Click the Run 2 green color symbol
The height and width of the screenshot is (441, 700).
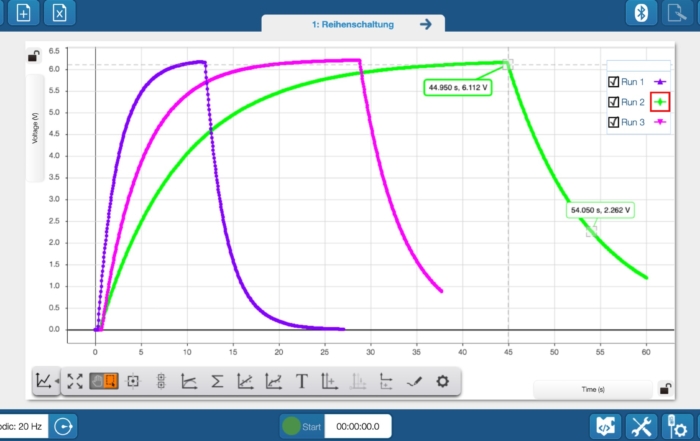tap(660, 102)
